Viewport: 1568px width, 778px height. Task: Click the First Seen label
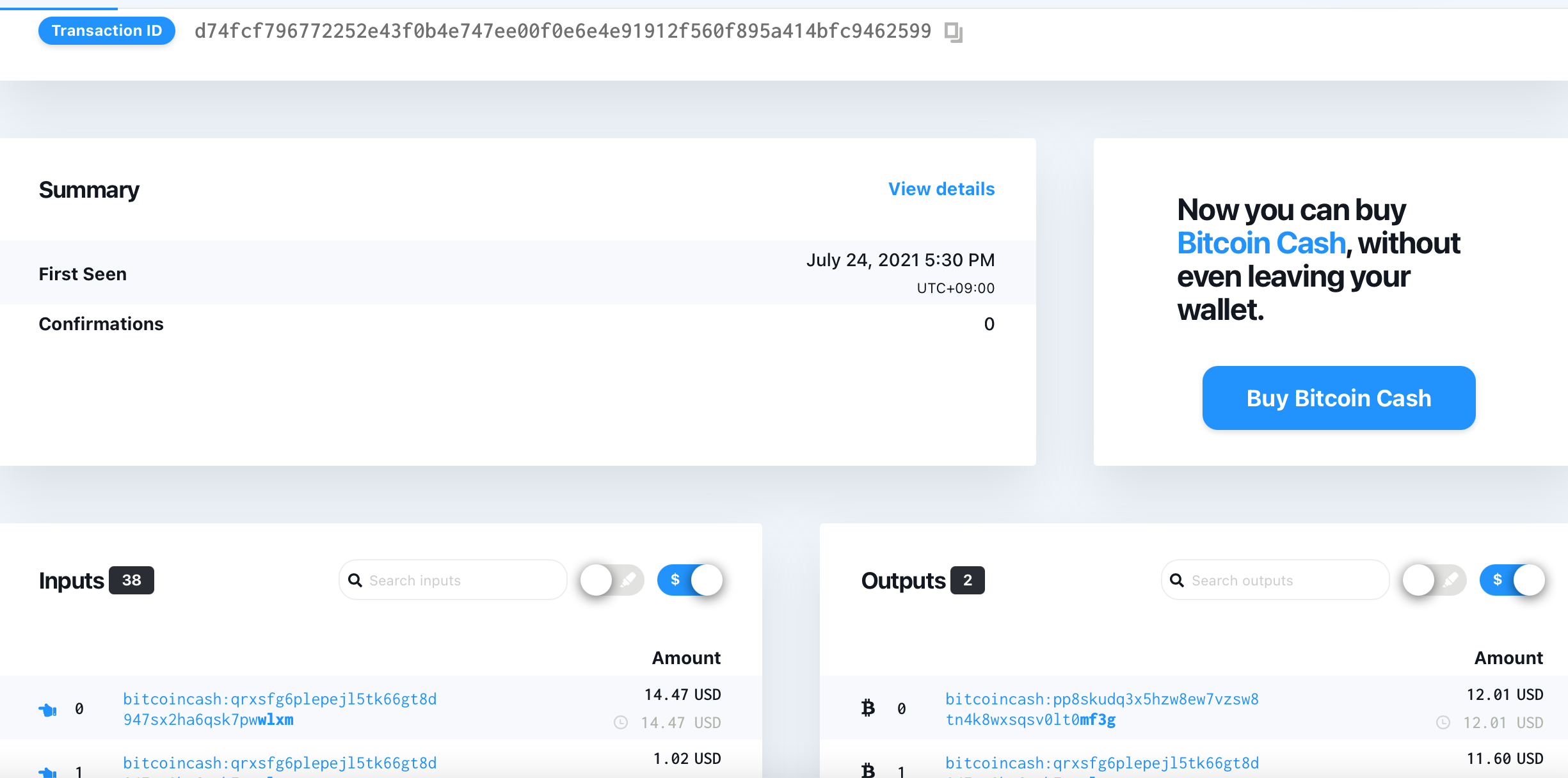click(x=83, y=274)
